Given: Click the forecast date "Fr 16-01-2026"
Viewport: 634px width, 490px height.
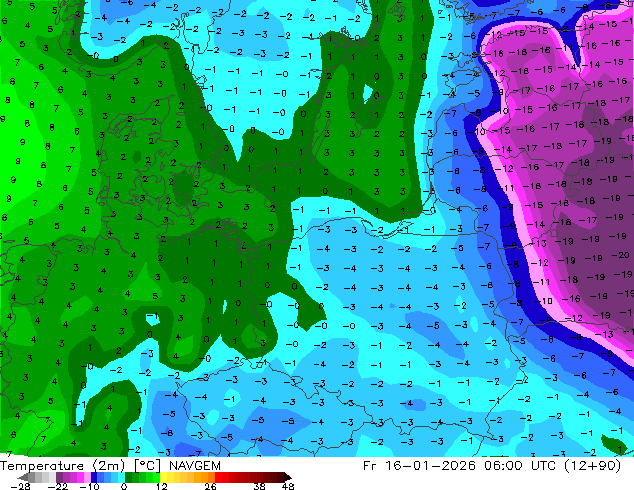Looking at the screenshot, I should coord(419,466).
